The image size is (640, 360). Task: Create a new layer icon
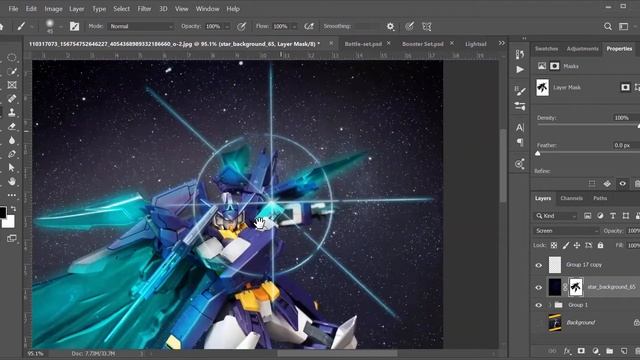(624, 351)
